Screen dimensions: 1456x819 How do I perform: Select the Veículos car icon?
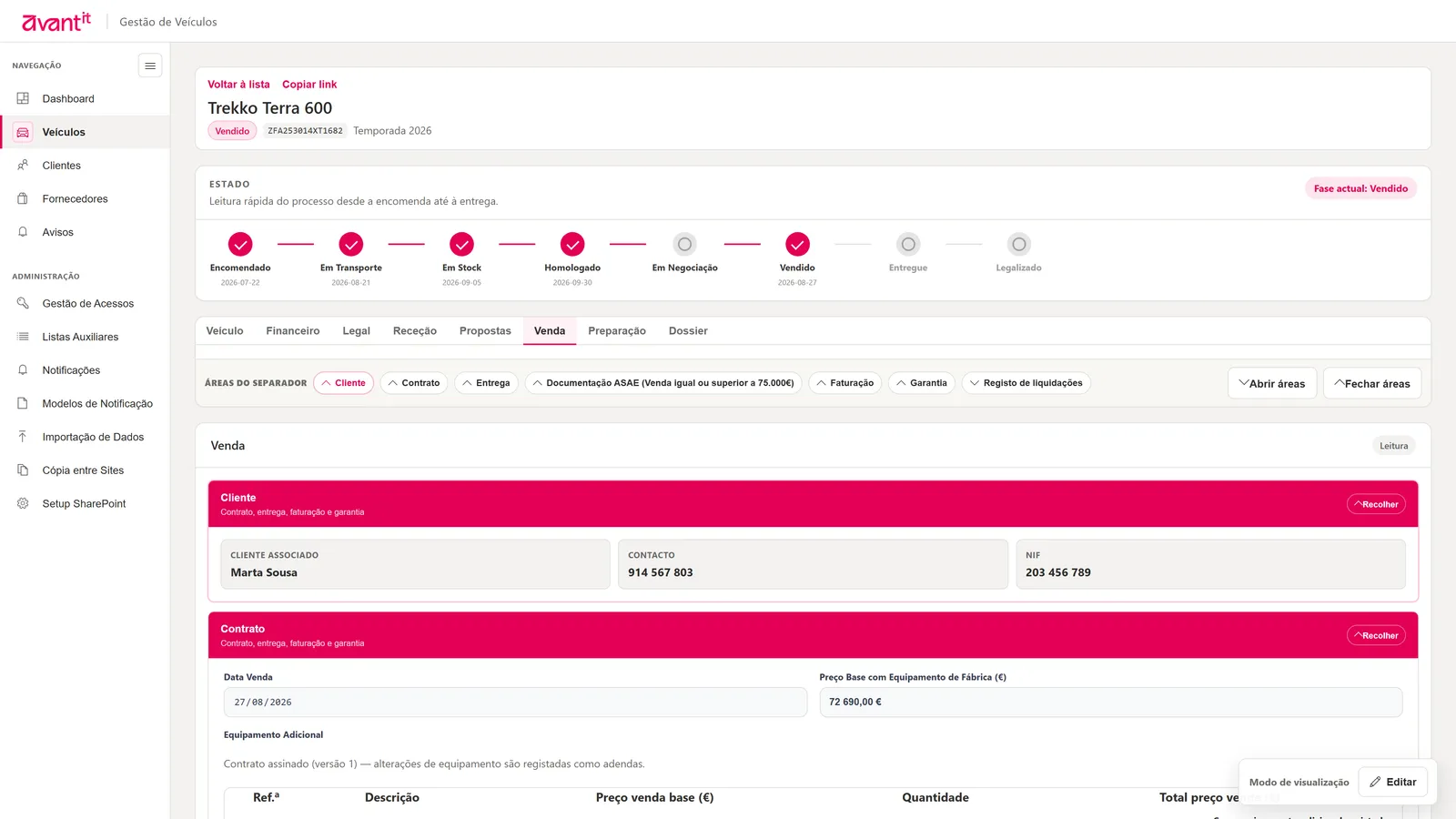pyautogui.click(x=23, y=132)
